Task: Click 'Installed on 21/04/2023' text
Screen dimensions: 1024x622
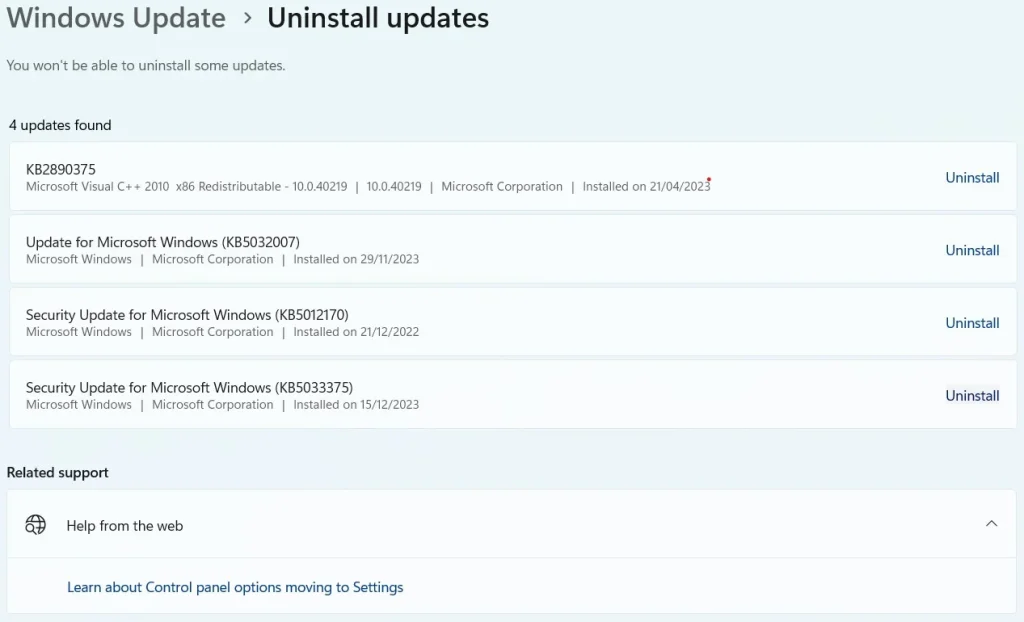Action: pyautogui.click(x=646, y=186)
